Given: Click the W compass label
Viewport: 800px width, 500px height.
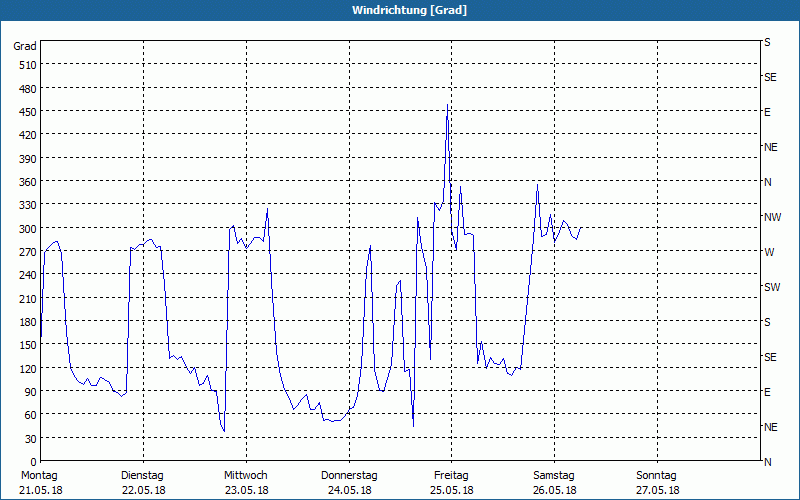Looking at the screenshot, I should tap(769, 252).
